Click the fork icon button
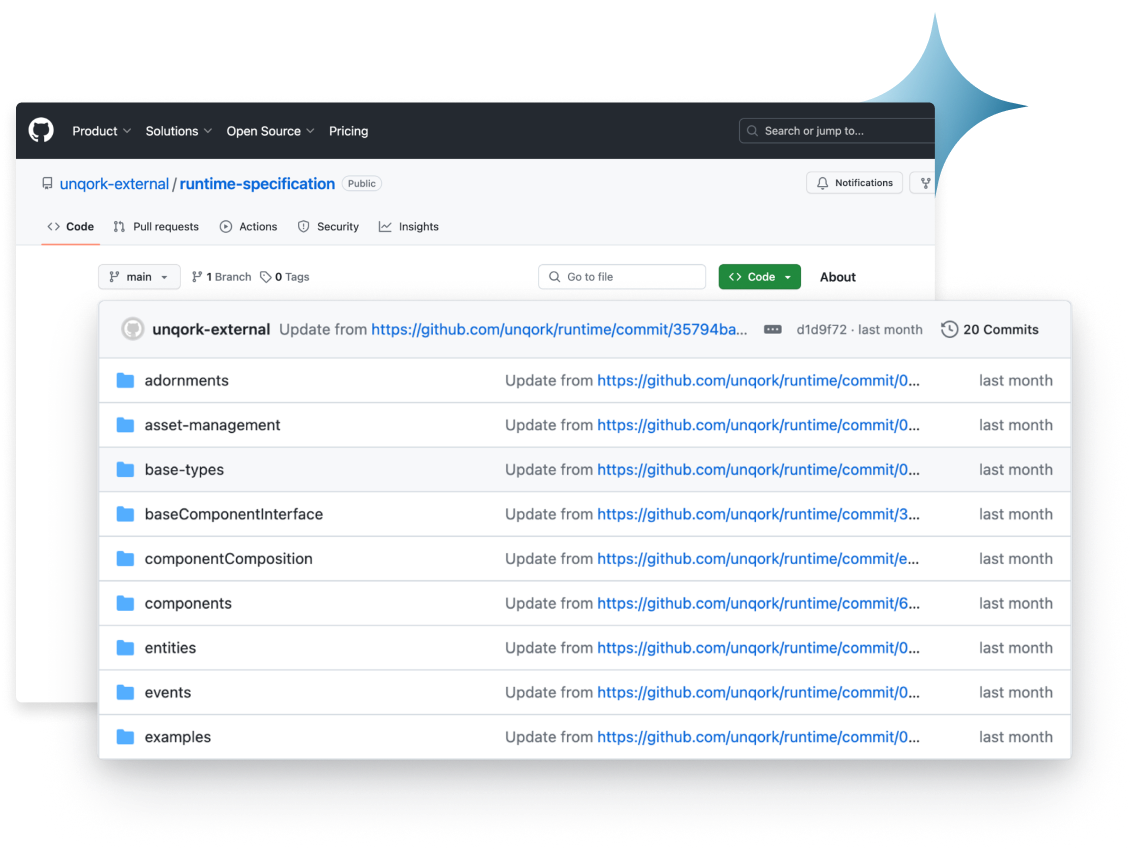The height and width of the screenshot is (850, 1132). pyautogui.click(x=924, y=183)
